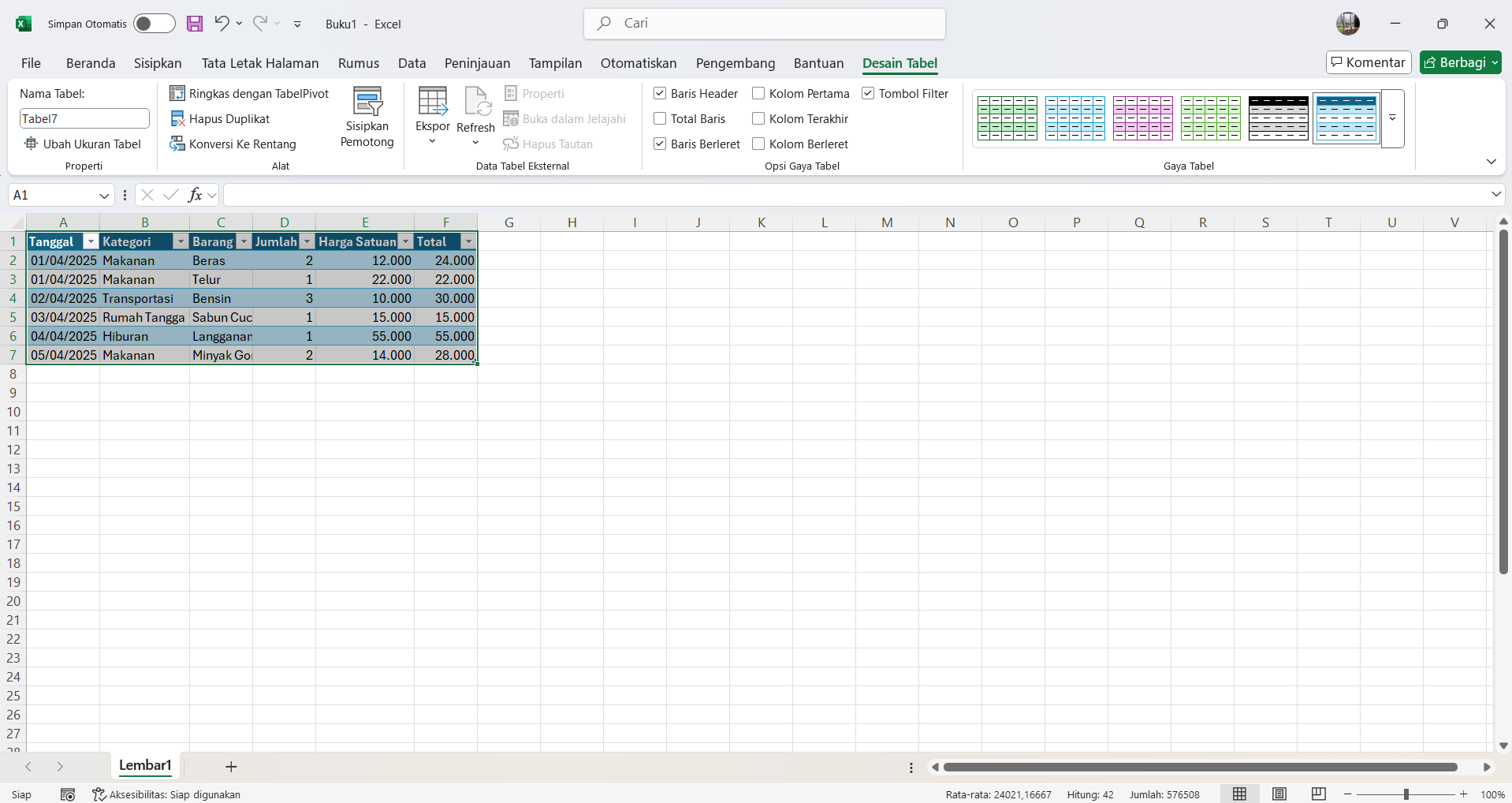This screenshot has width=1512, height=803.
Task: Open the File menu
Action: coord(31,63)
